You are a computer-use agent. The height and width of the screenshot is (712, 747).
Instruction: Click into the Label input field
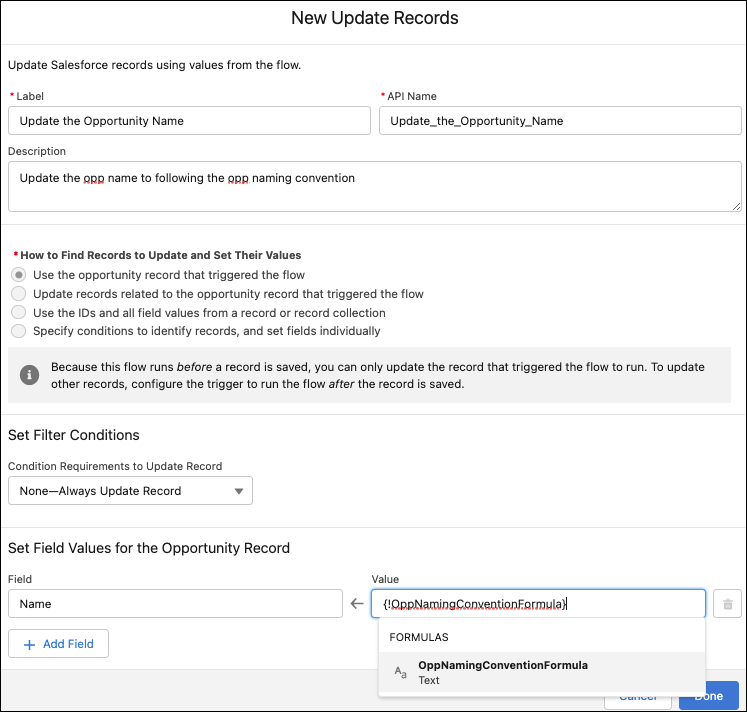tap(189, 120)
